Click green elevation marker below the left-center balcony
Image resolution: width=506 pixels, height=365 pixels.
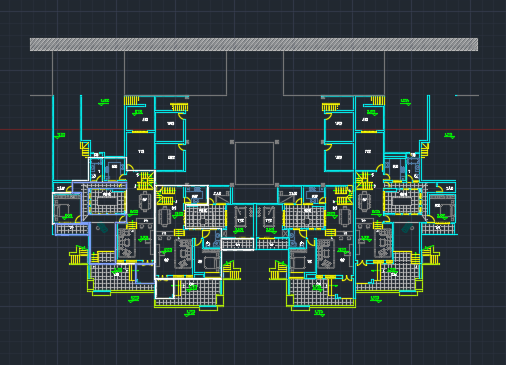pyautogui.click(x=189, y=313)
